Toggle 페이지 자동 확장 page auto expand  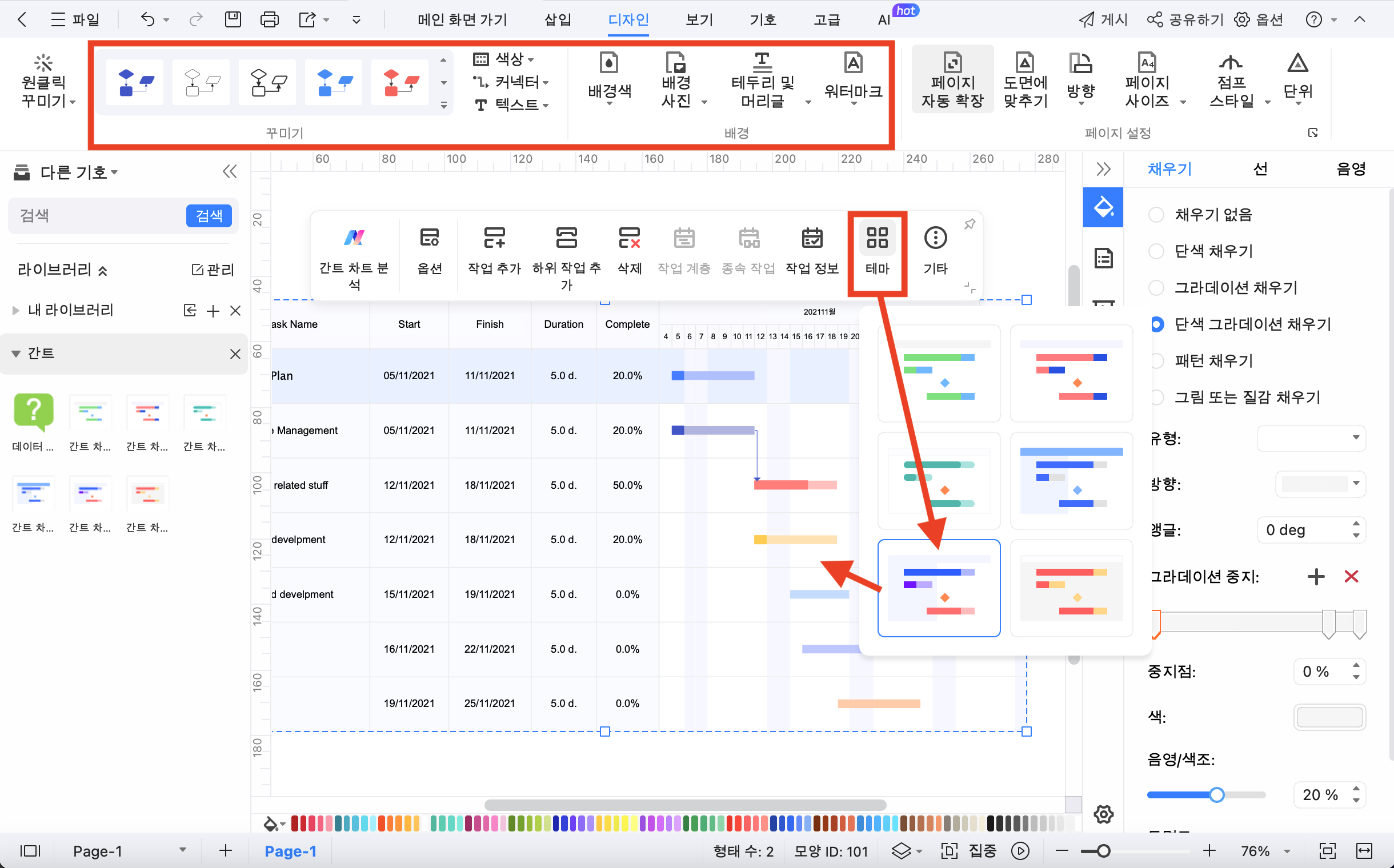[952, 79]
